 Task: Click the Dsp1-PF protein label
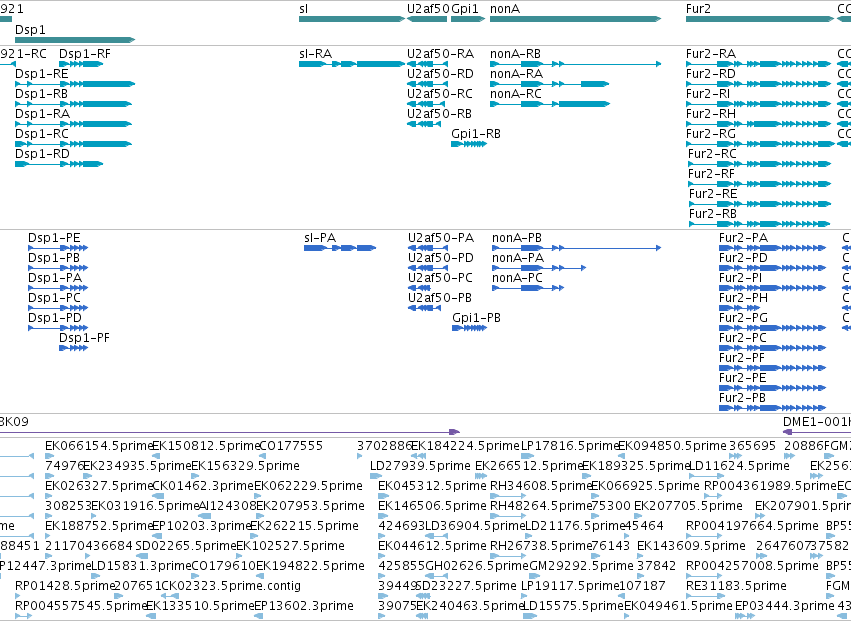84,339
